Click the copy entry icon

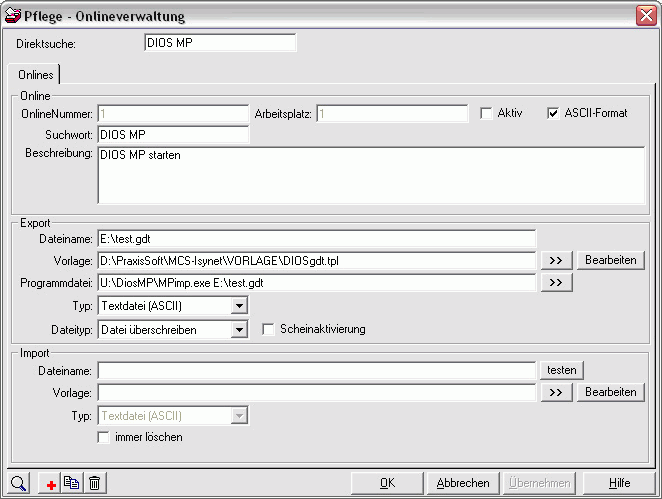pyautogui.click(x=72, y=483)
